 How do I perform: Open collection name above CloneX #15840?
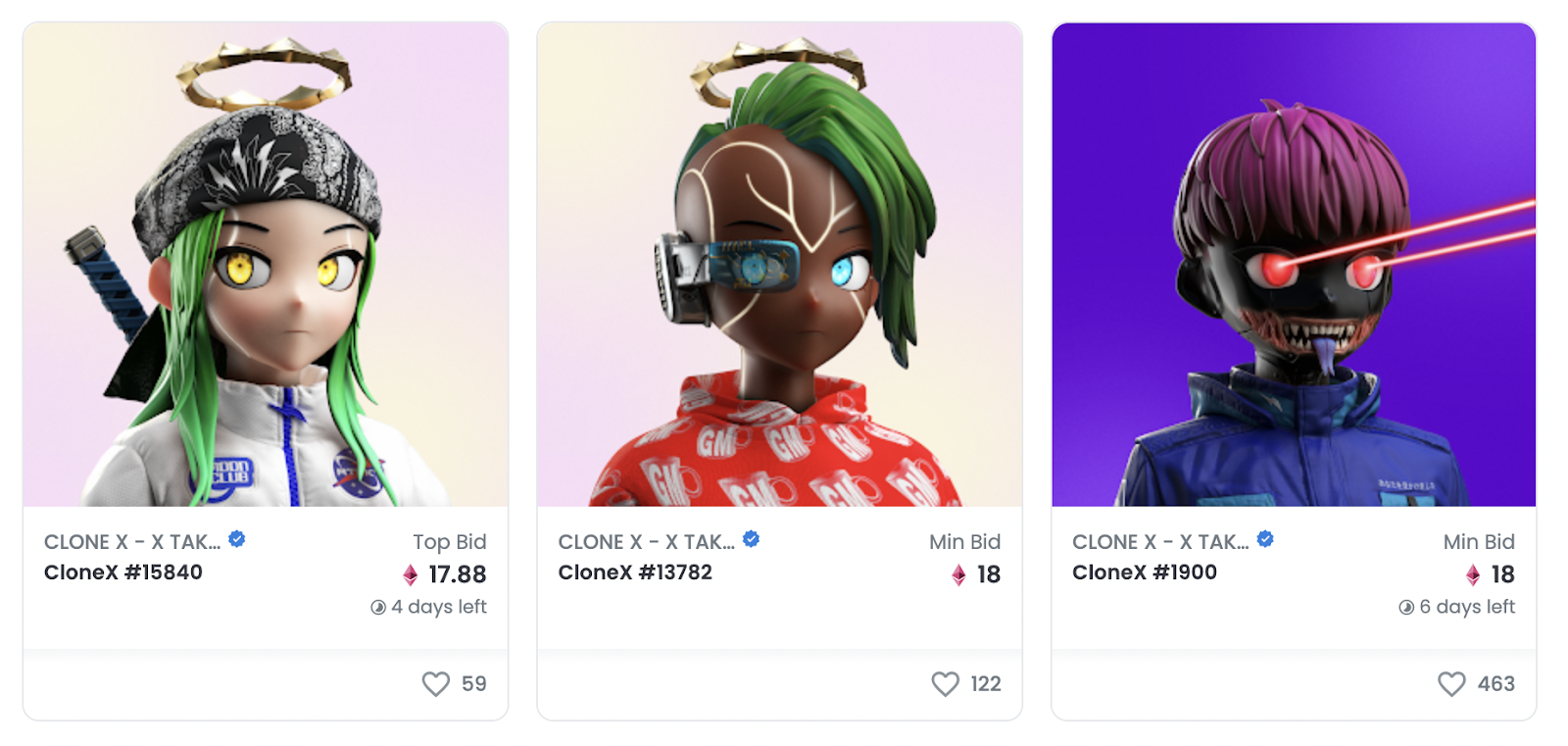click(x=132, y=542)
